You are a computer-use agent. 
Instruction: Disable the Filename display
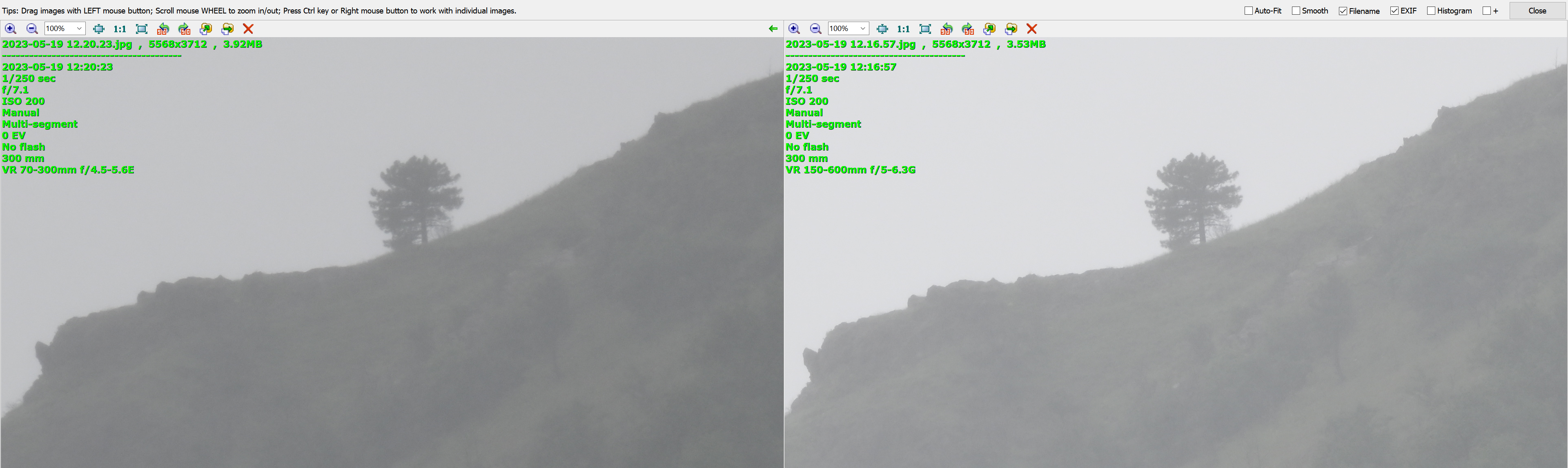pos(1343,11)
